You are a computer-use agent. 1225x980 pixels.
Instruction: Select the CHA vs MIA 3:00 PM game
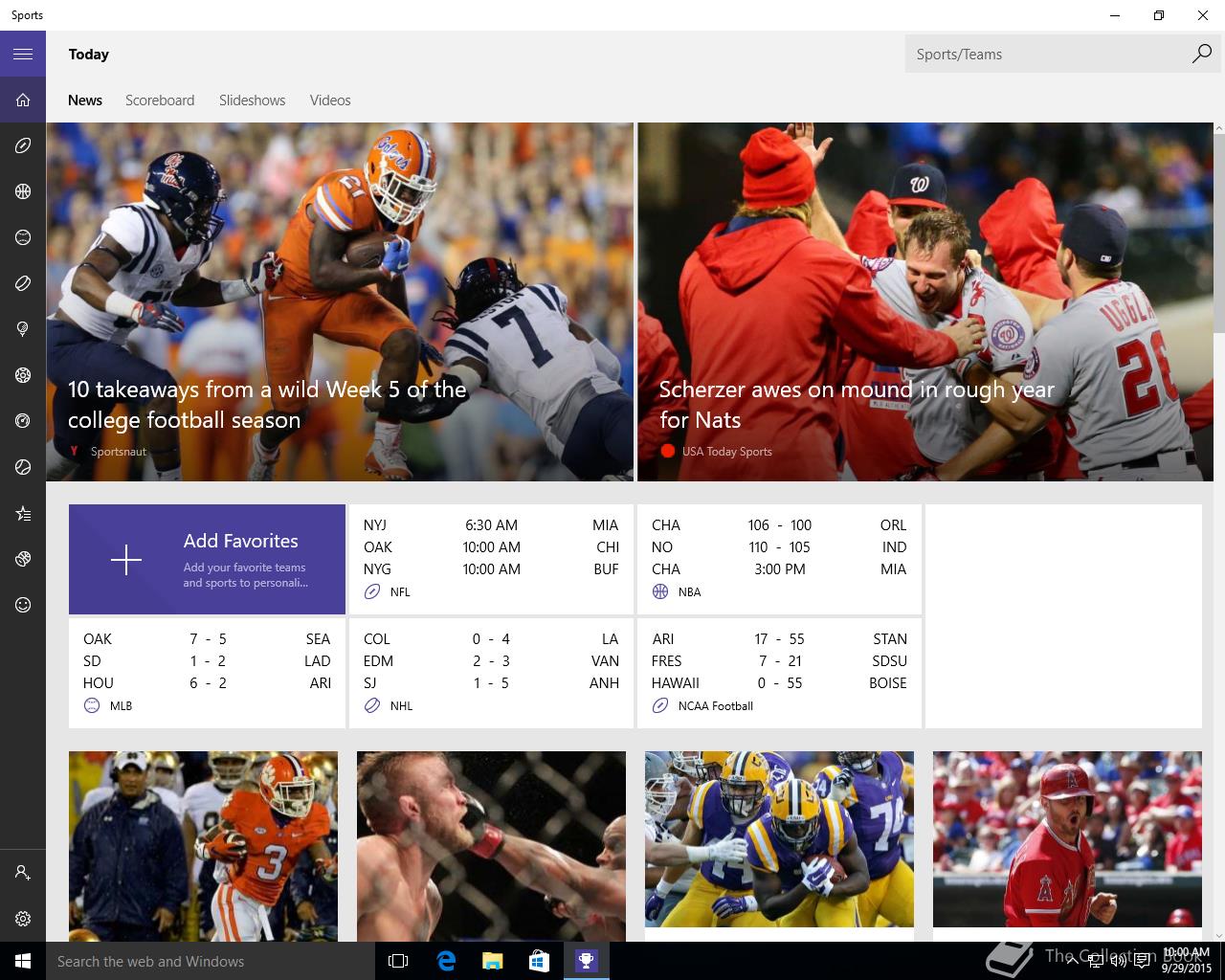coord(779,569)
